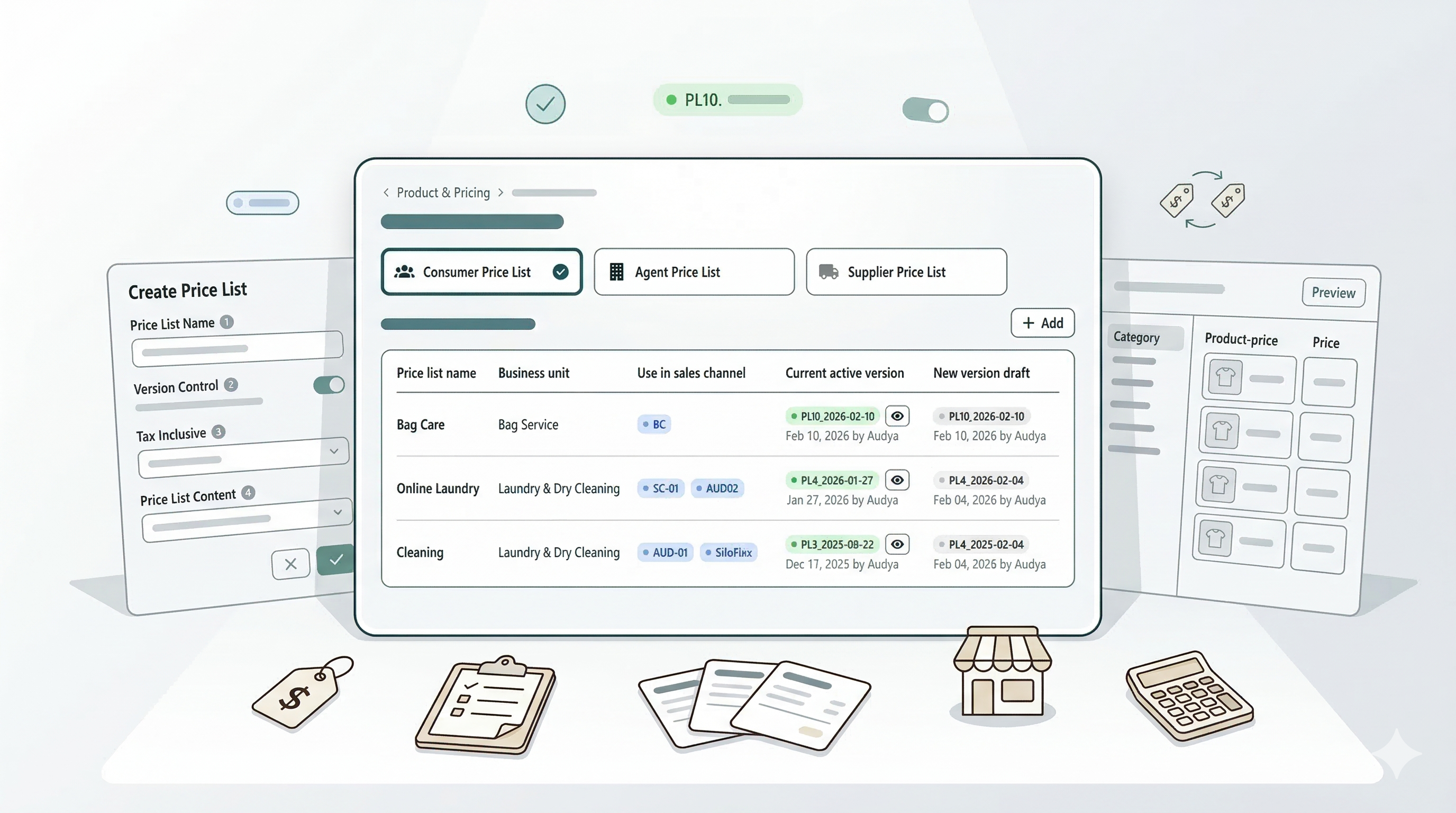This screenshot has height=813, width=1456.
Task: Expand the Tax Inclusive dropdown
Action: tap(243, 457)
